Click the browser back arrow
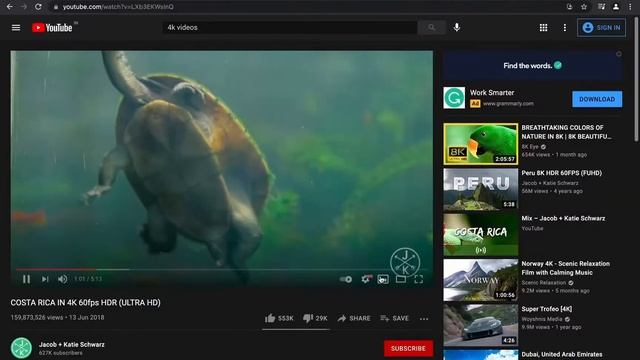The image size is (640, 360). pyautogui.click(x=9, y=7)
